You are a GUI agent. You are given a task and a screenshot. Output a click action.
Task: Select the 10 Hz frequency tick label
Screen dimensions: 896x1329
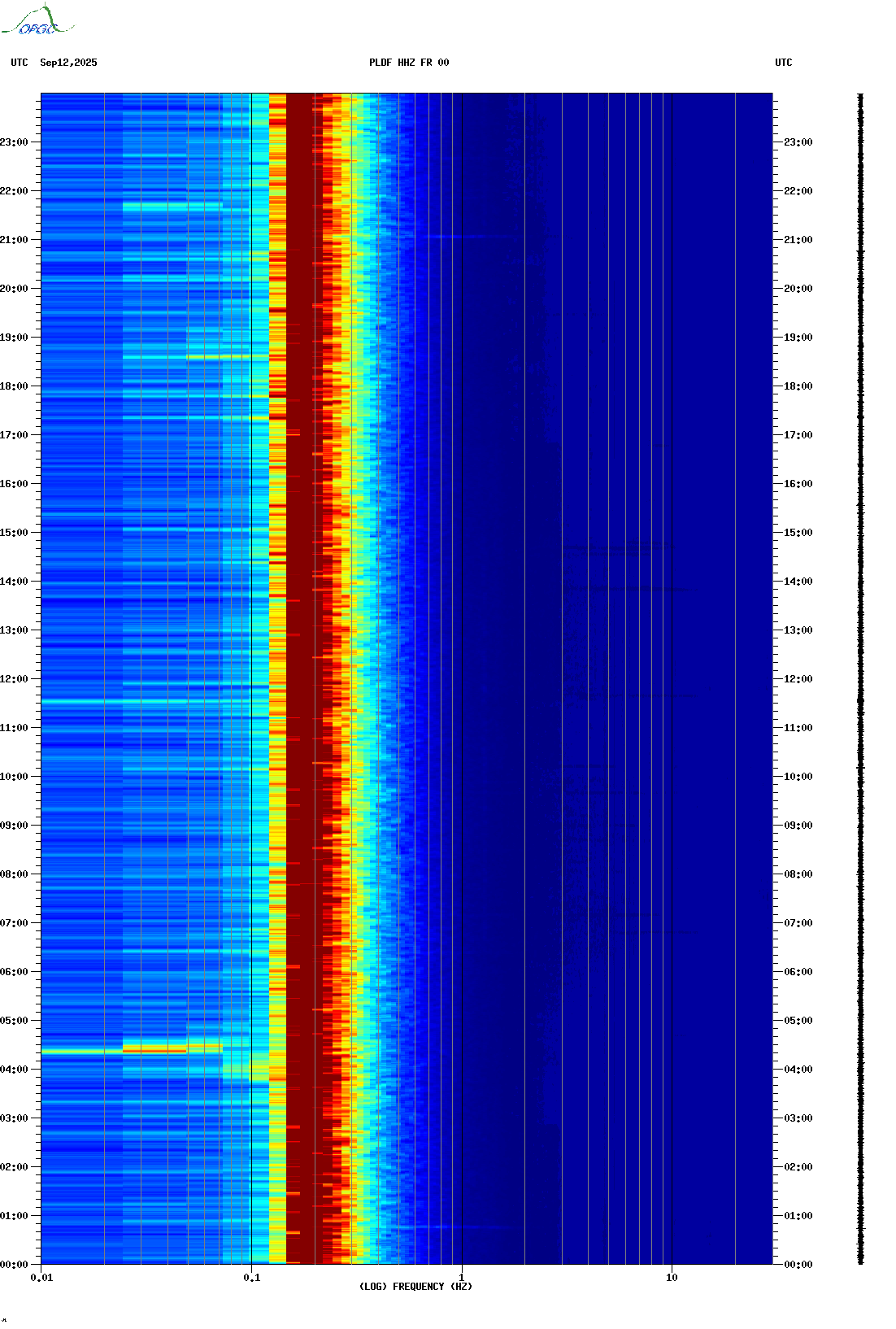(672, 1278)
